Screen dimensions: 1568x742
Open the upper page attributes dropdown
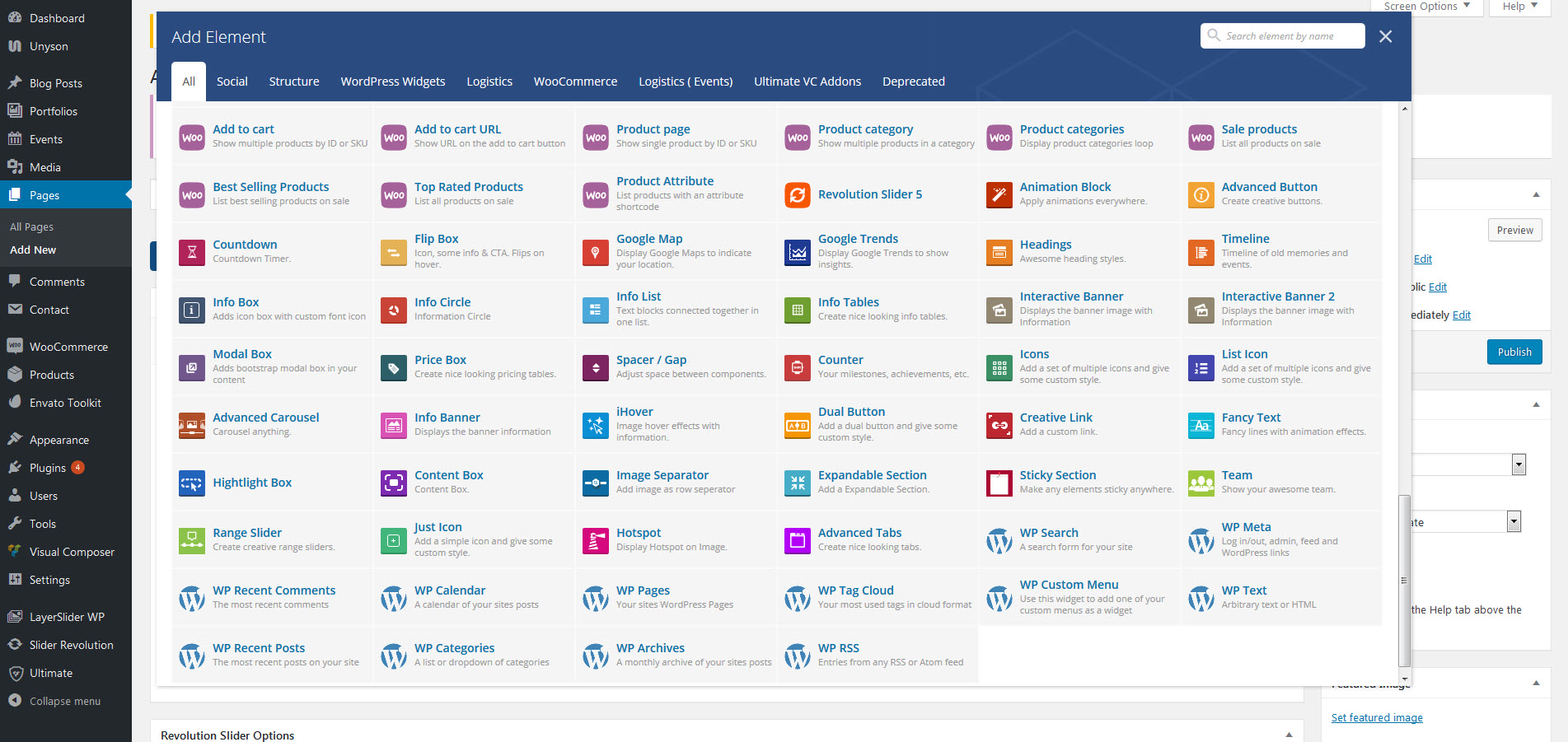click(1519, 464)
